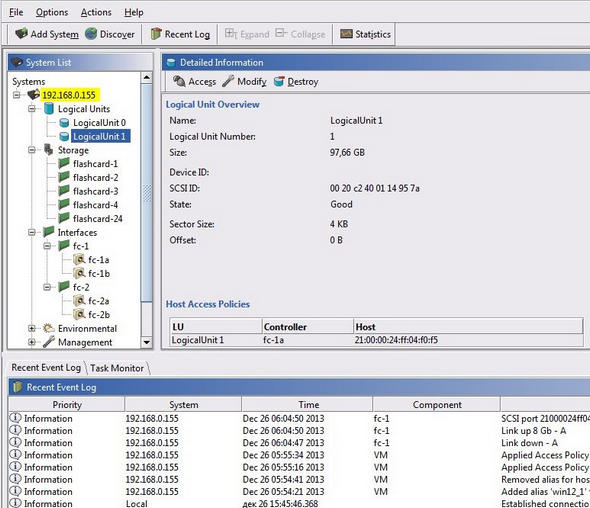Click the Storage icon in the tree

[x=49, y=149]
